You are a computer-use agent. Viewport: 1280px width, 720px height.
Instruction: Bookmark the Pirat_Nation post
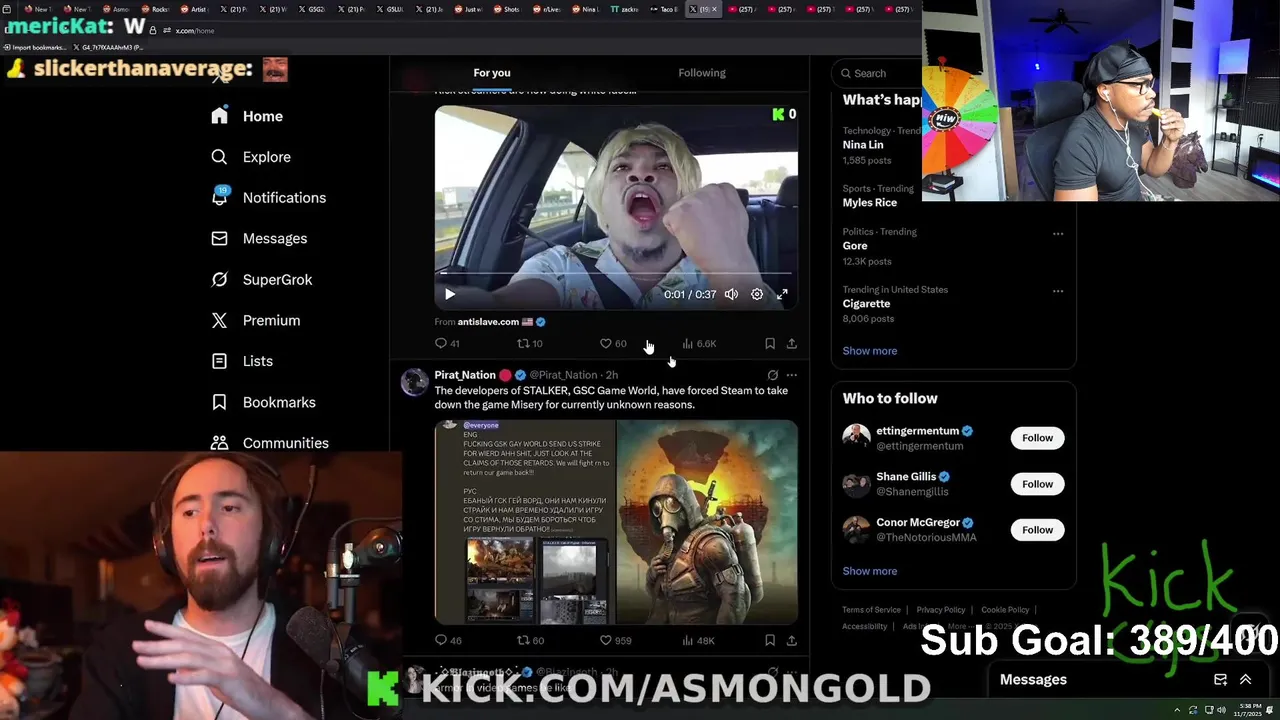click(x=770, y=640)
